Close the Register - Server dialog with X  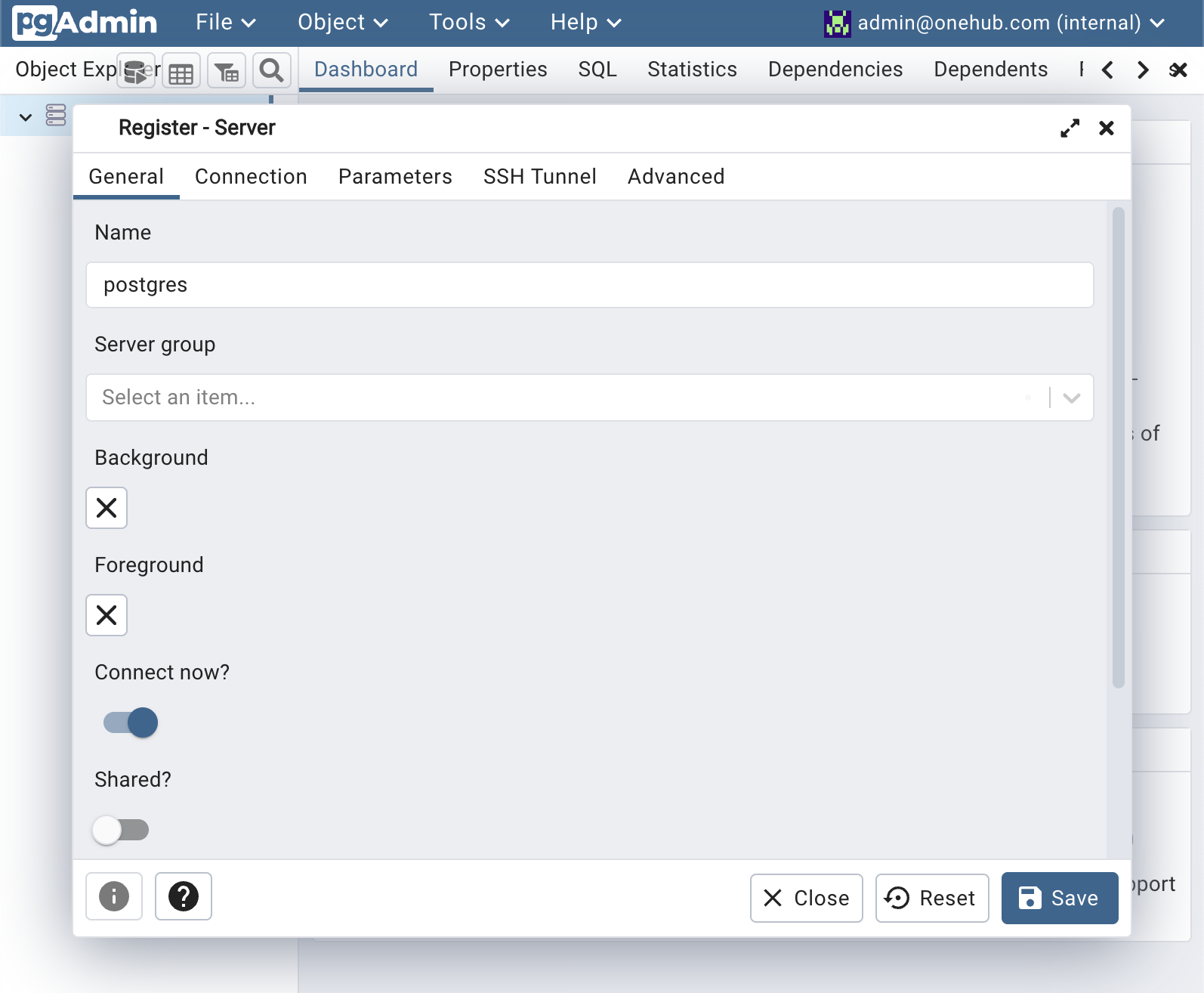pos(1107,128)
